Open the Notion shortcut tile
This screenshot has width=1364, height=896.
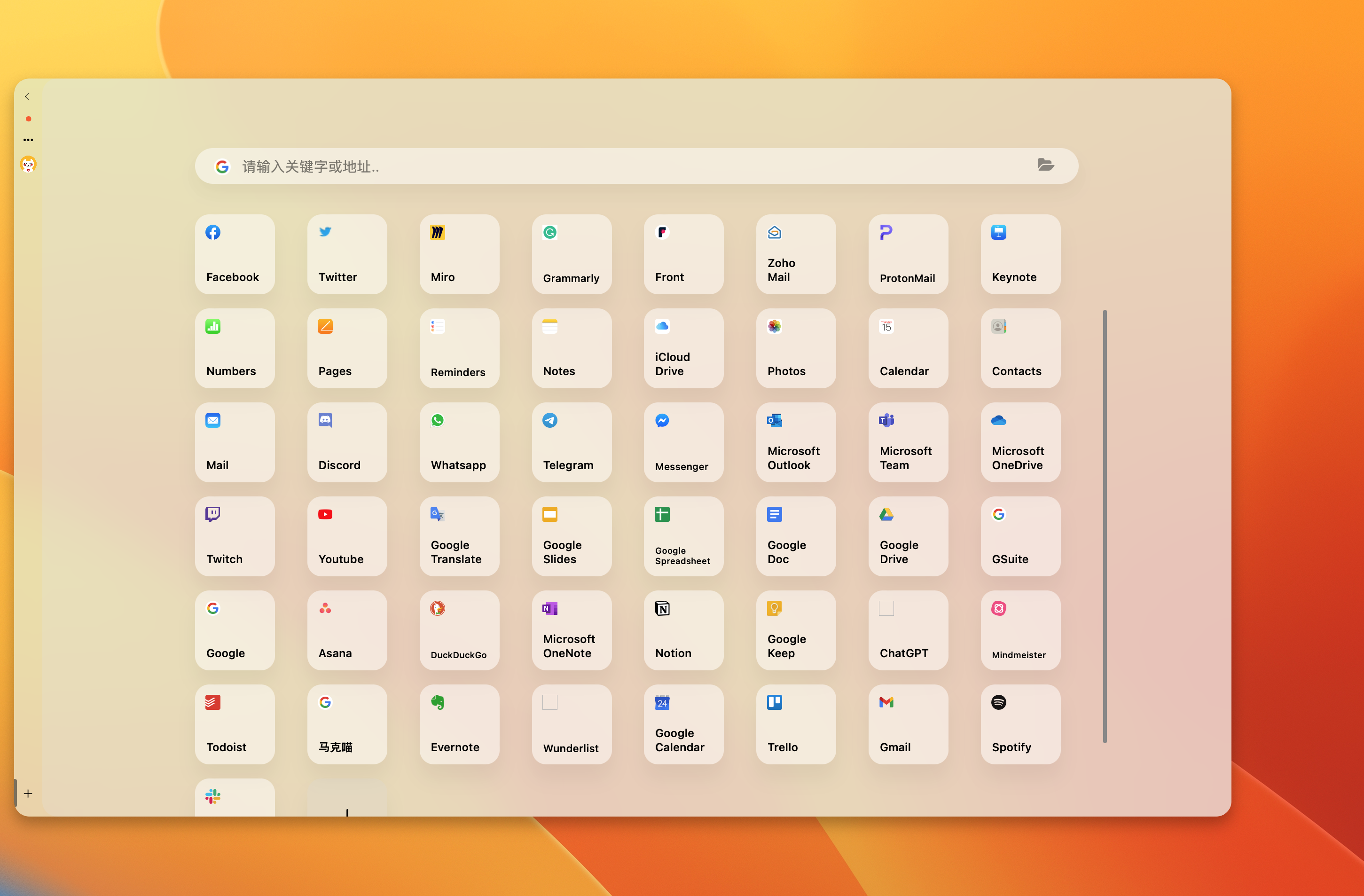683,629
